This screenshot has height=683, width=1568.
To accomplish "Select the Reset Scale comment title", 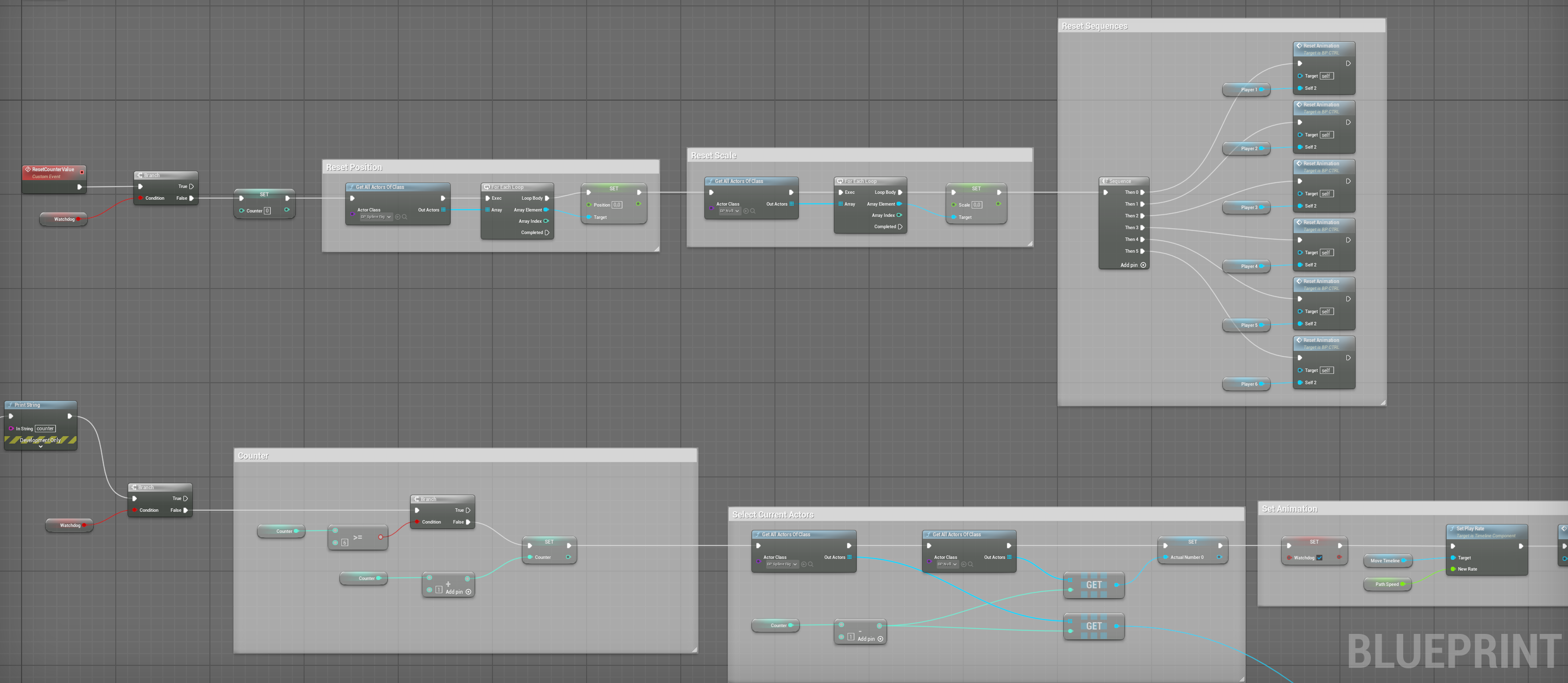I will [714, 156].
